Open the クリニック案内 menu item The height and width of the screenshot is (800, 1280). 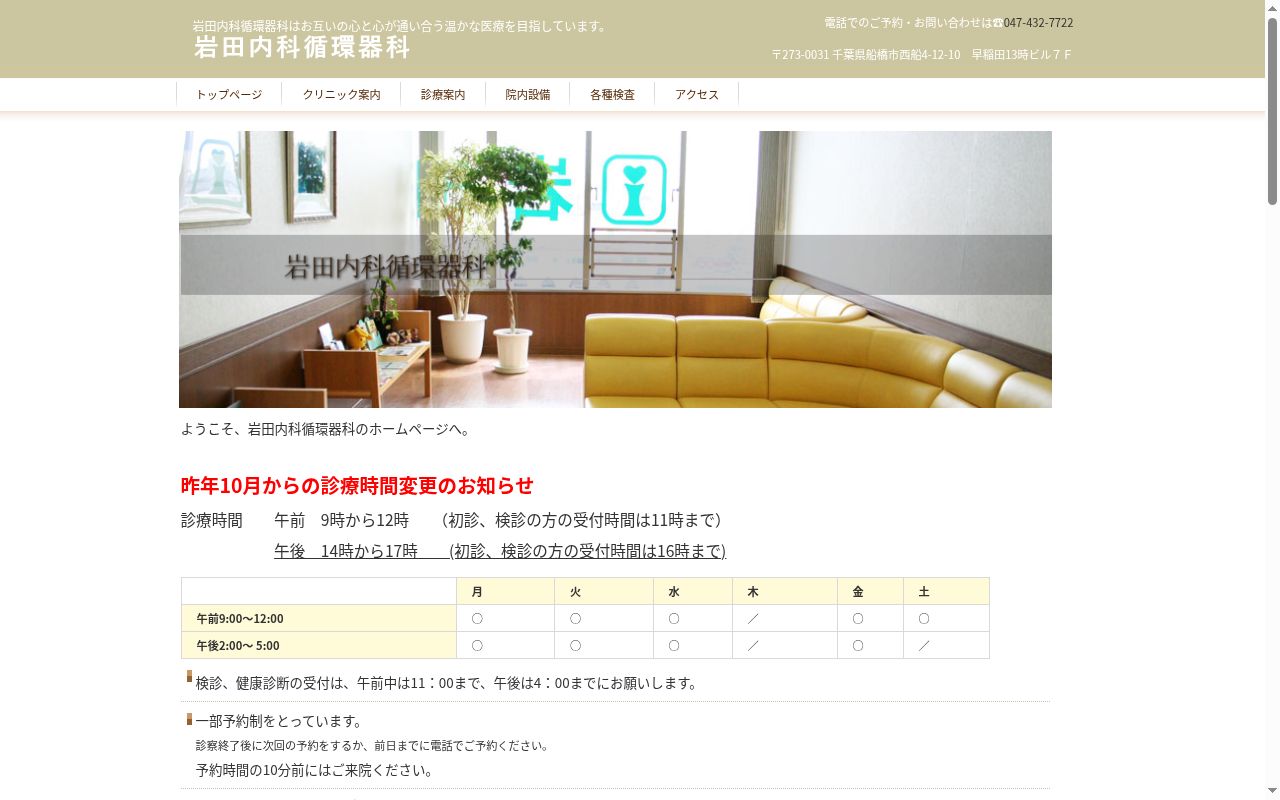[x=341, y=94]
